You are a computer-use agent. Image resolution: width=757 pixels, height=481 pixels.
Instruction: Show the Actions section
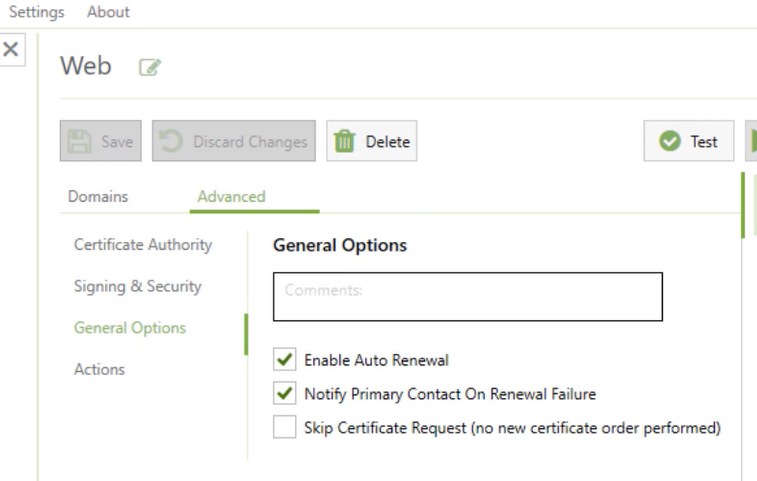coord(99,369)
